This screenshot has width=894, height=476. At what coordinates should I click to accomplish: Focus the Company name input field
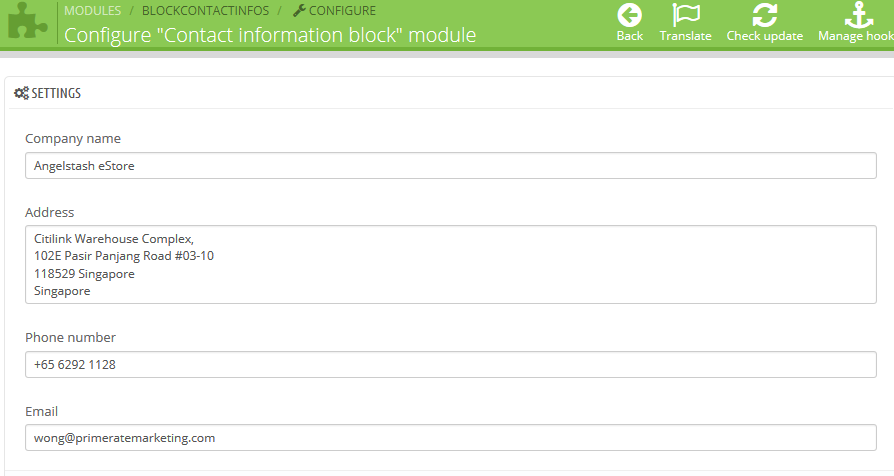(x=450, y=166)
